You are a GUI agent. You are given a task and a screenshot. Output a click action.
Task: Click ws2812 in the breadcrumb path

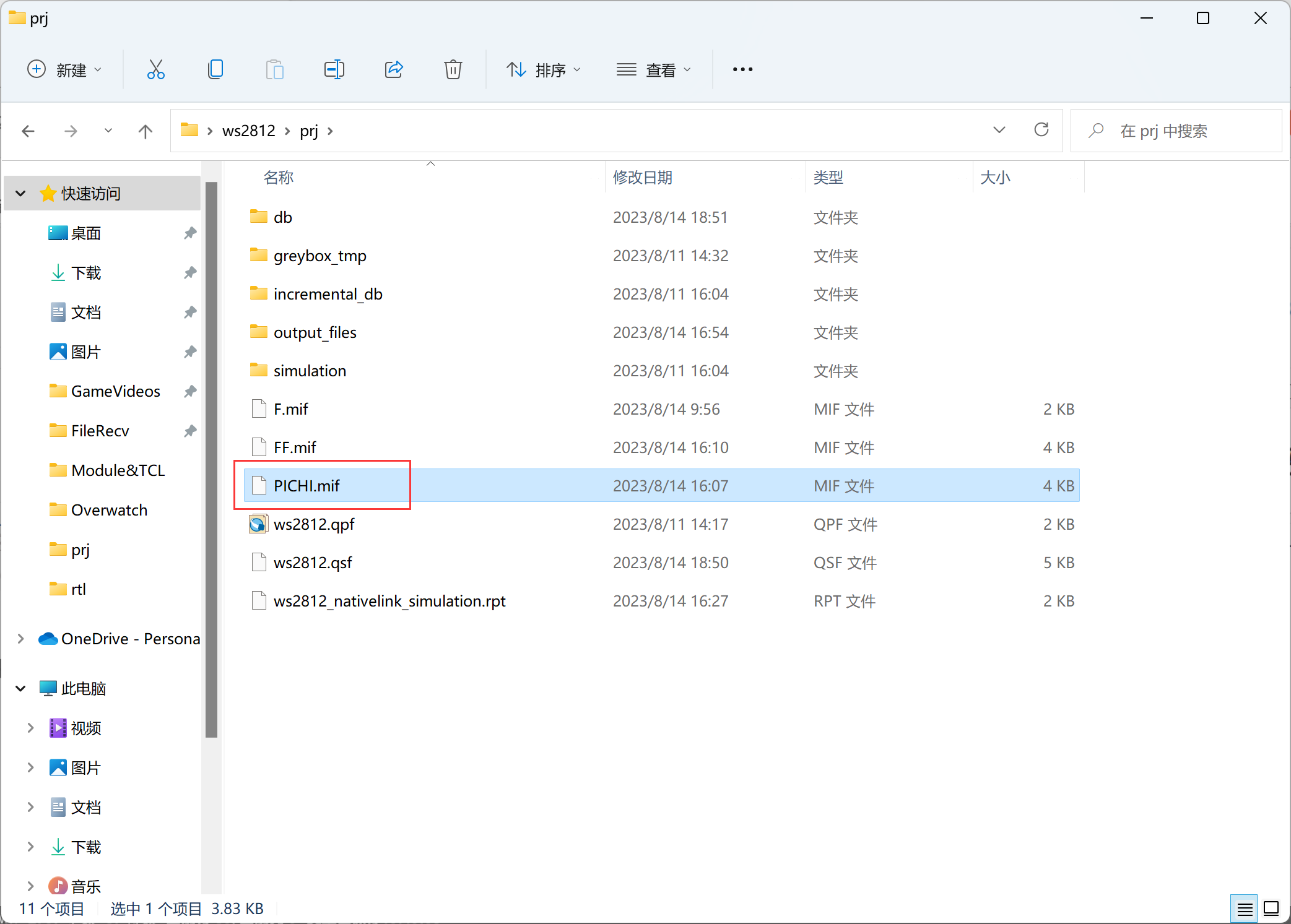click(249, 131)
